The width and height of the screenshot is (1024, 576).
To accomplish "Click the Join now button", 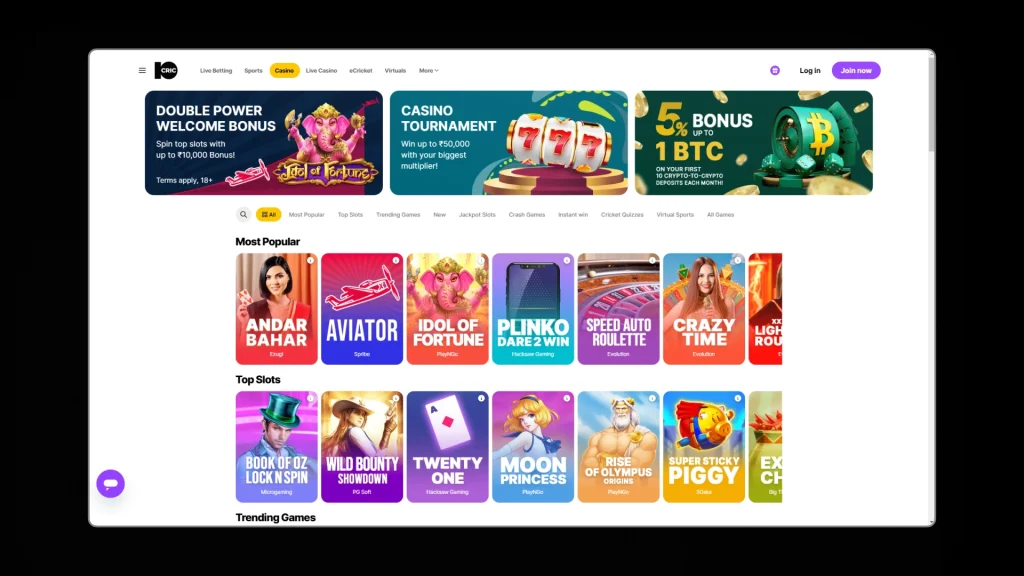I will [856, 71].
